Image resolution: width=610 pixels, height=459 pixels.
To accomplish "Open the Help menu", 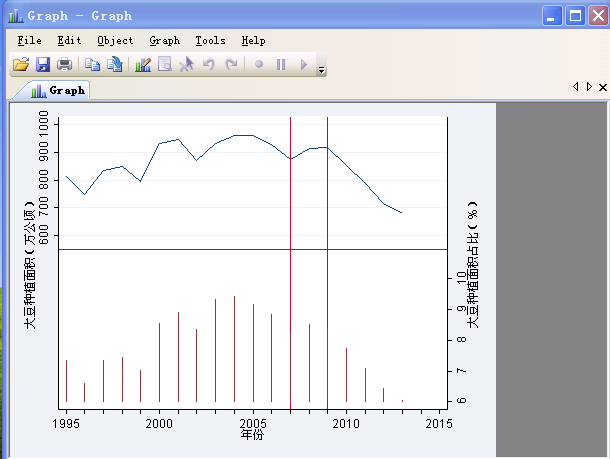I will tap(253, 41).
